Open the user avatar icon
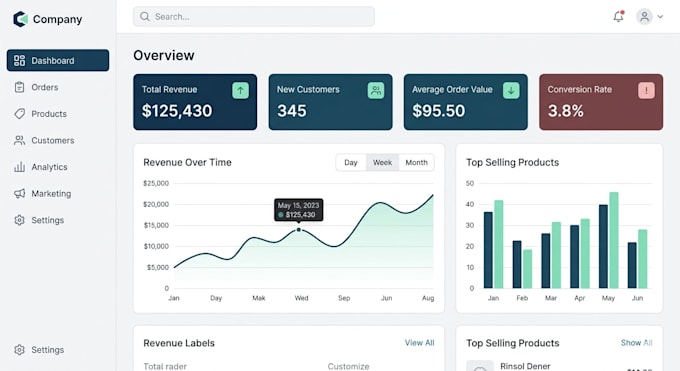This screenshot has height=371, width=680. [x=644, y=16]
